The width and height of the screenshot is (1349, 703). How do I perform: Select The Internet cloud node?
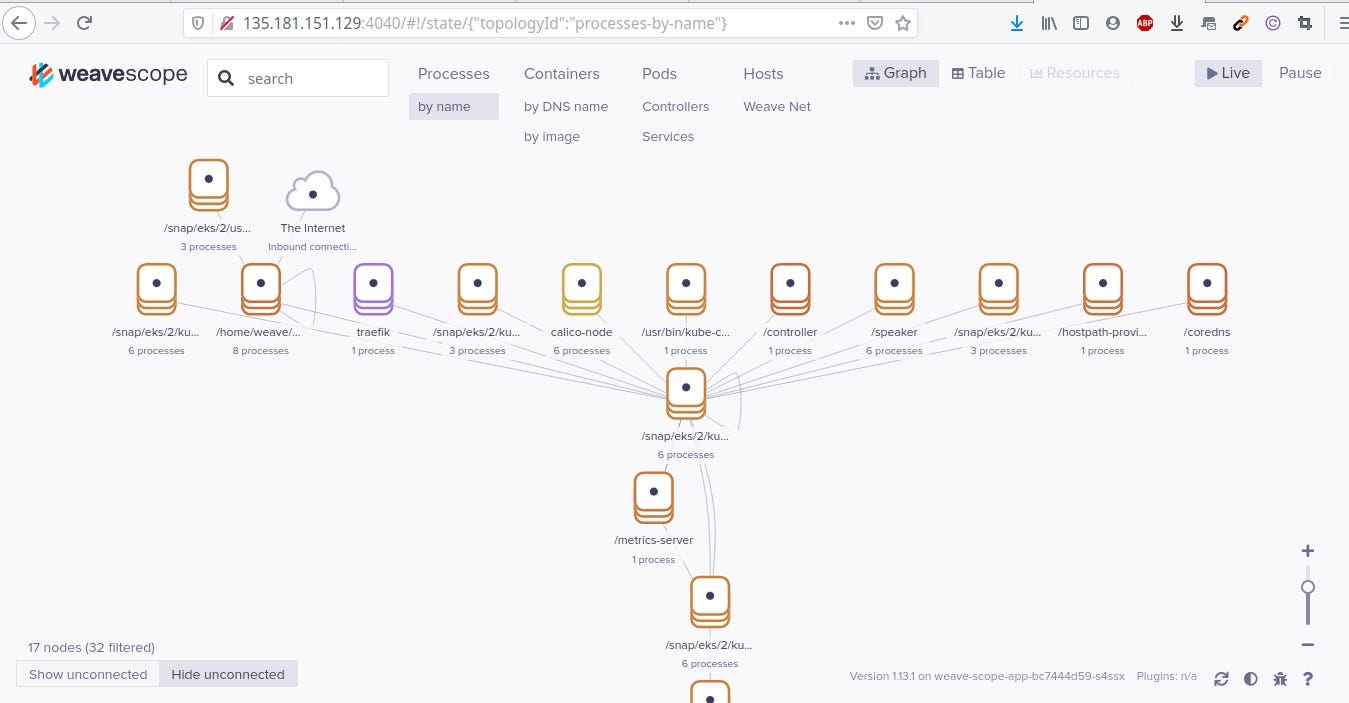click(313, 192)
